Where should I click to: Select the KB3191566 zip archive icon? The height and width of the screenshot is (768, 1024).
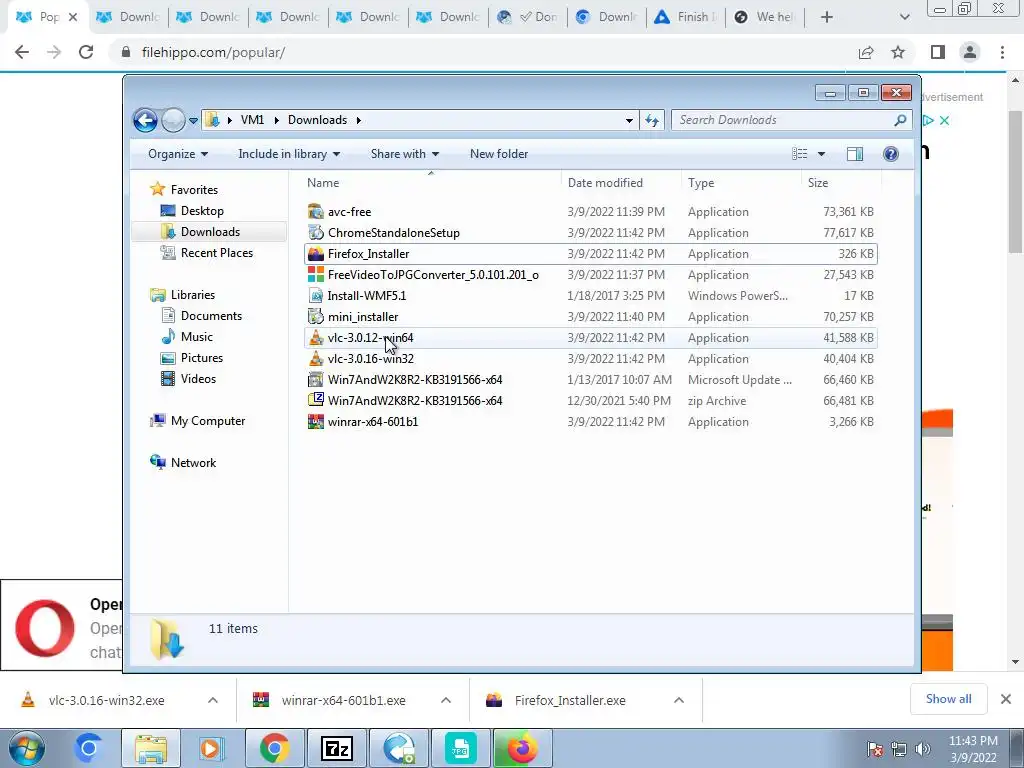[x=315, y=400]
